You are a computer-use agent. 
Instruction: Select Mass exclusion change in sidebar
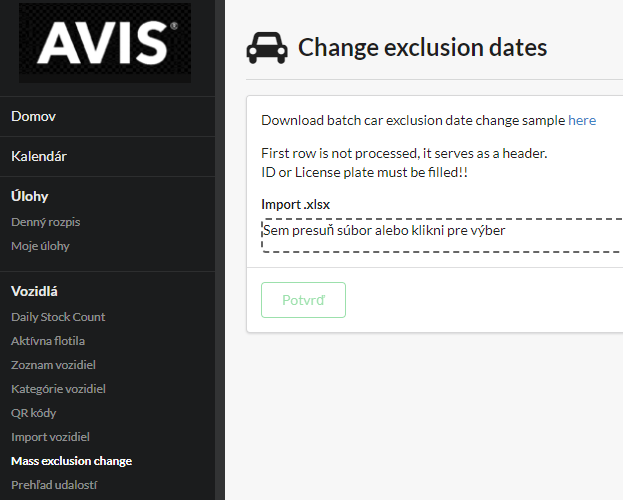click(x=71, y=461)
